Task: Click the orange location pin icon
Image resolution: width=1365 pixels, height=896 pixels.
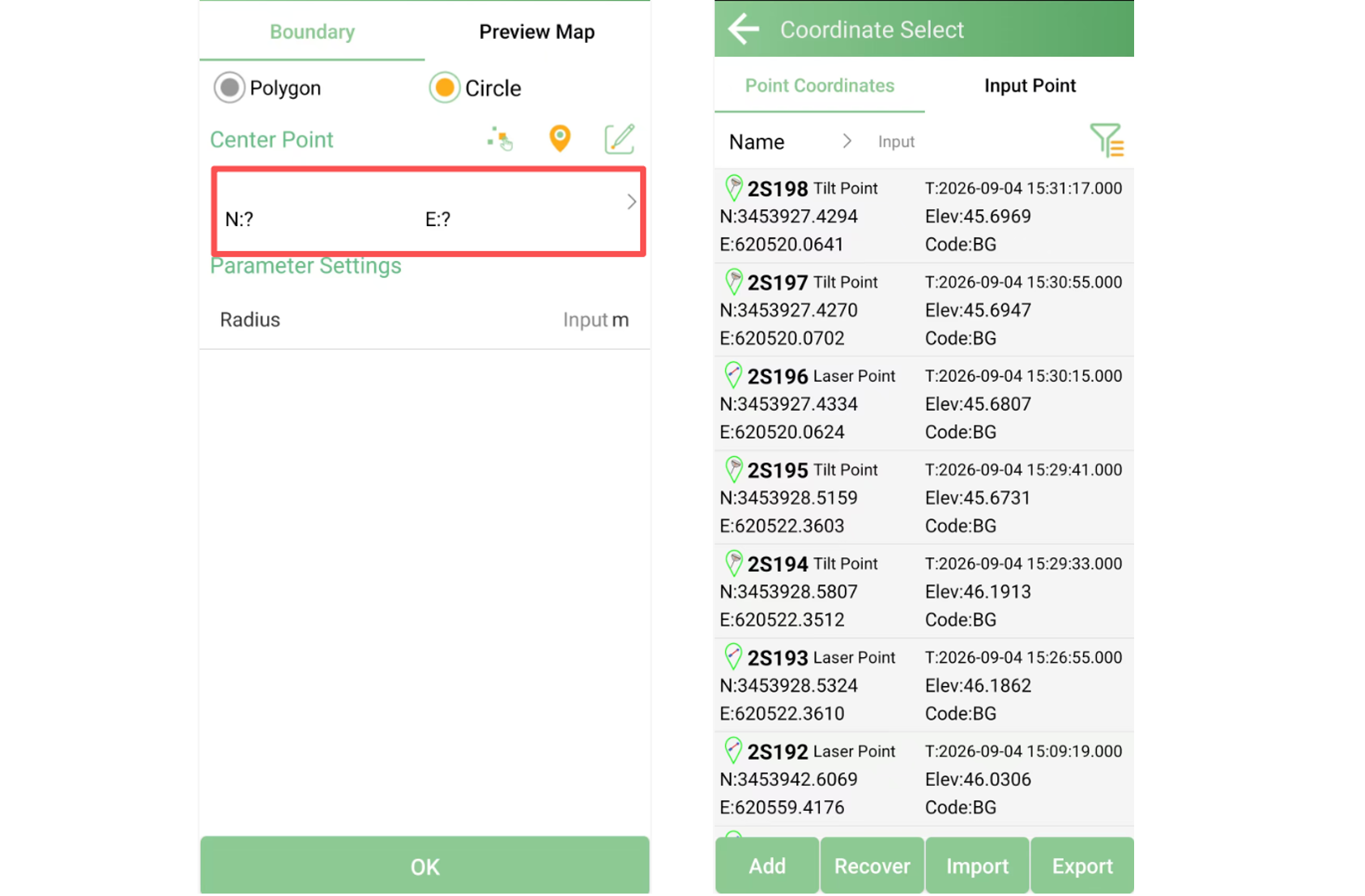Action: [x=560, y=139]
